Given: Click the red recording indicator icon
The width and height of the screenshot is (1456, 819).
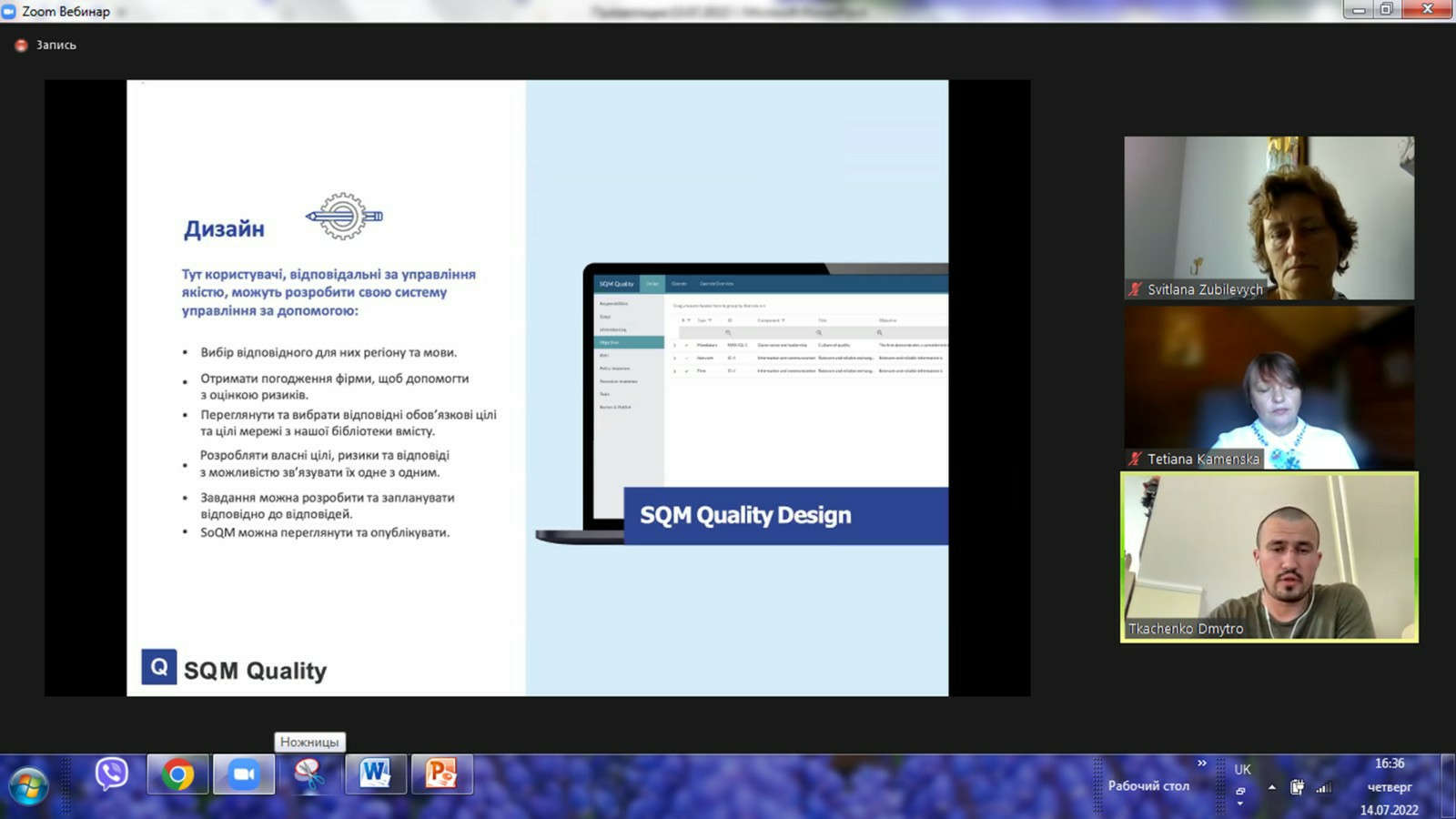Looking at the screenshot, I should pos(21,45).
